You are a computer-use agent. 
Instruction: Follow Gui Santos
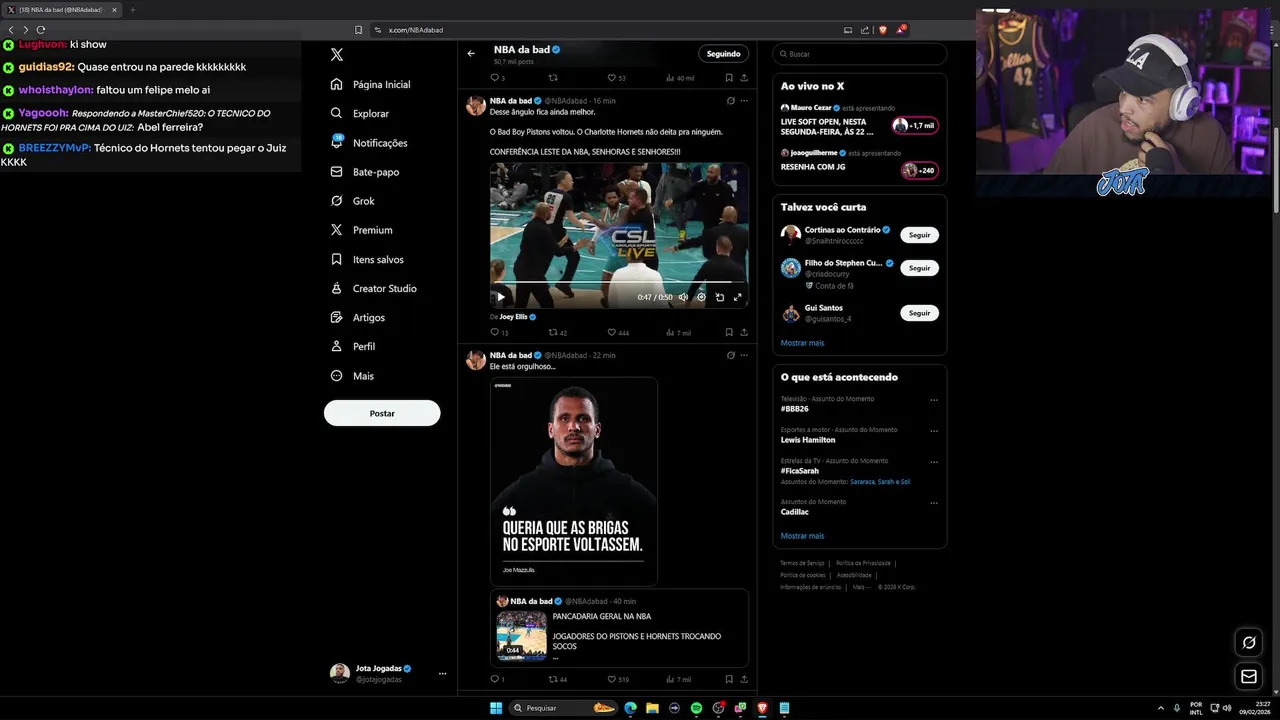[919, 313]
